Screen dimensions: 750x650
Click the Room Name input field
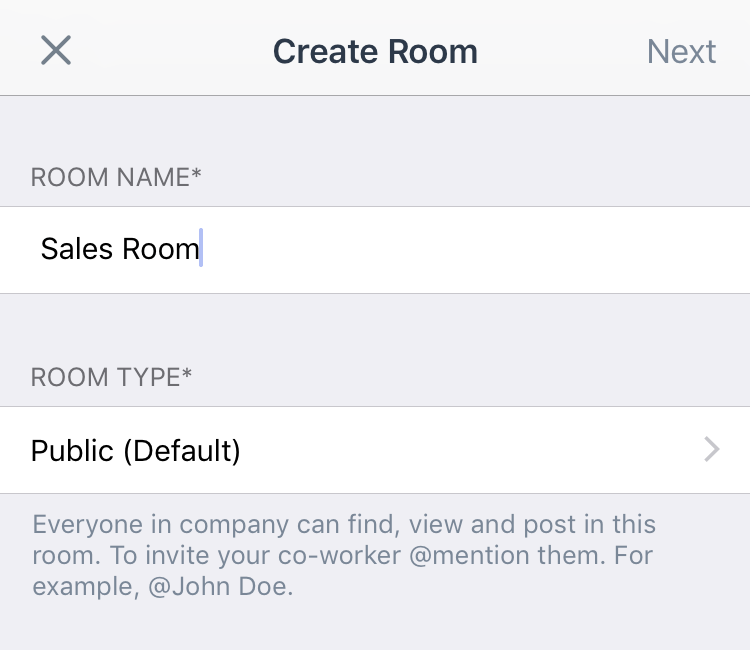(375, 250)
